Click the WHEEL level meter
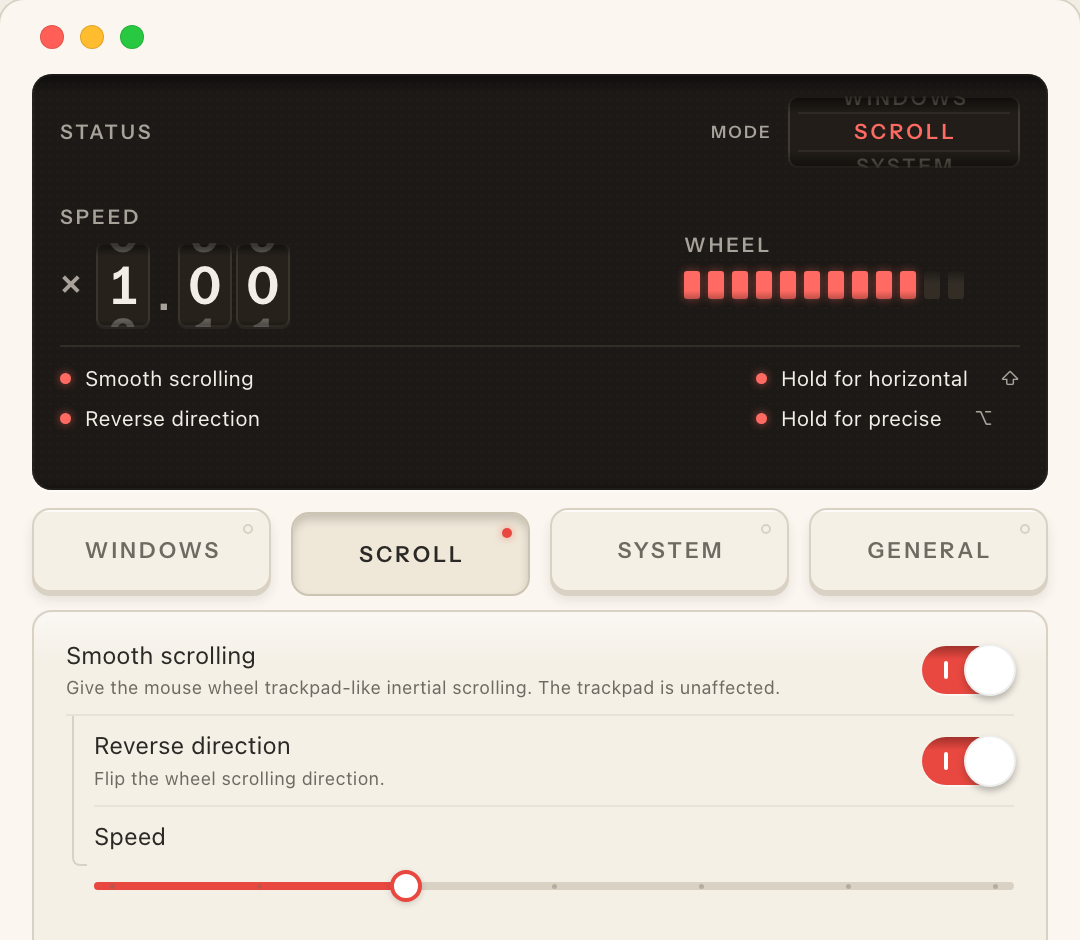1080x940 pixels. click(x=824, y=284)
